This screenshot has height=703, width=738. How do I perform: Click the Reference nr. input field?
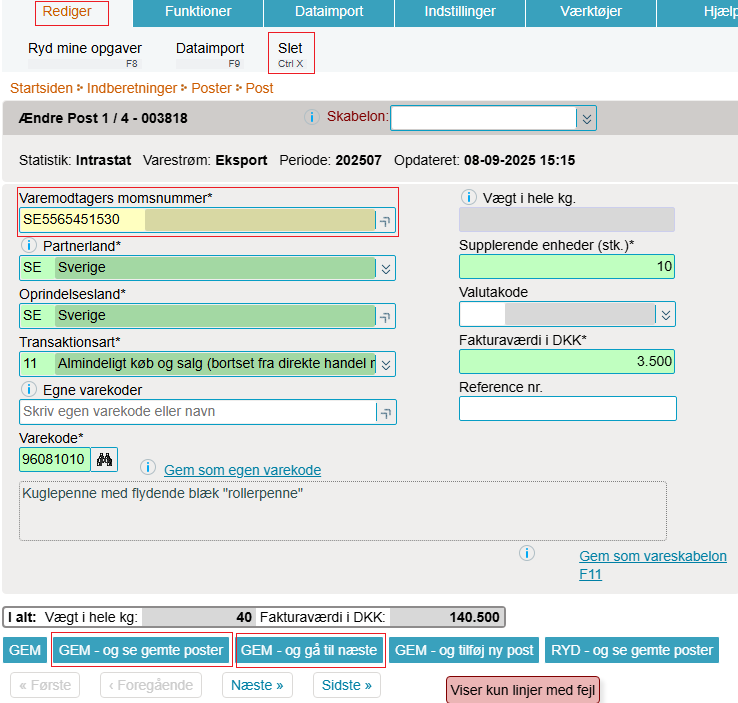567,409
